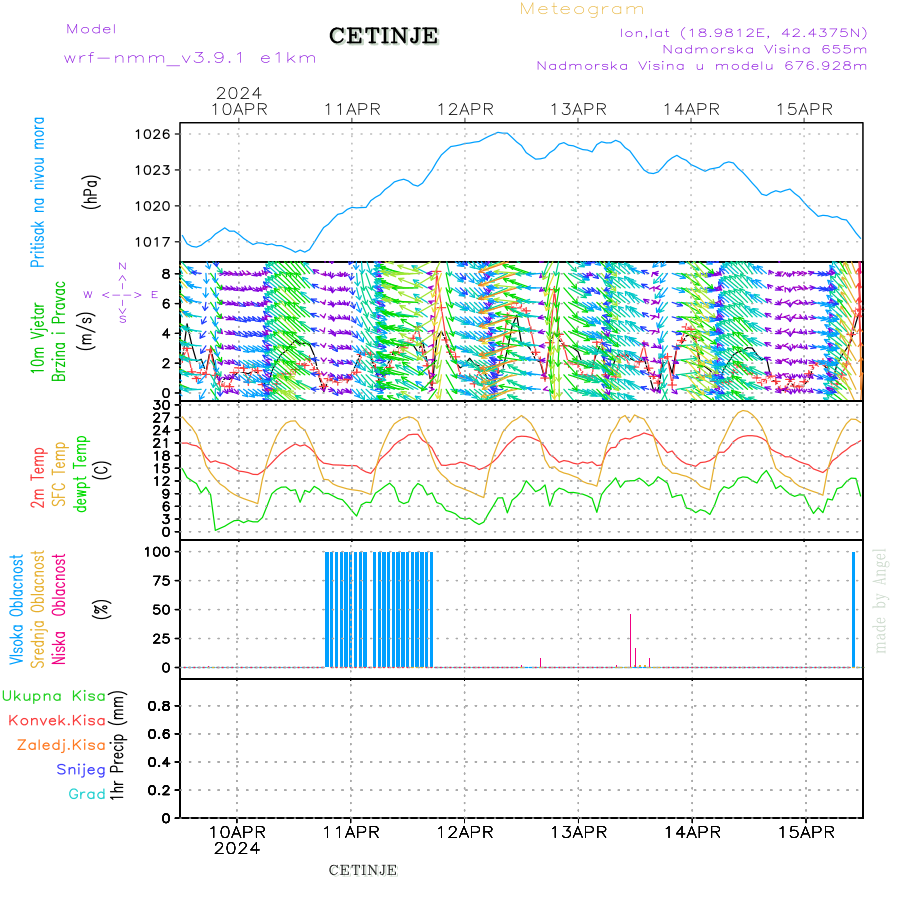900x900 pixels.
Task: Click the bold CETINJE heading above the charts
Action: coord(383,36)
